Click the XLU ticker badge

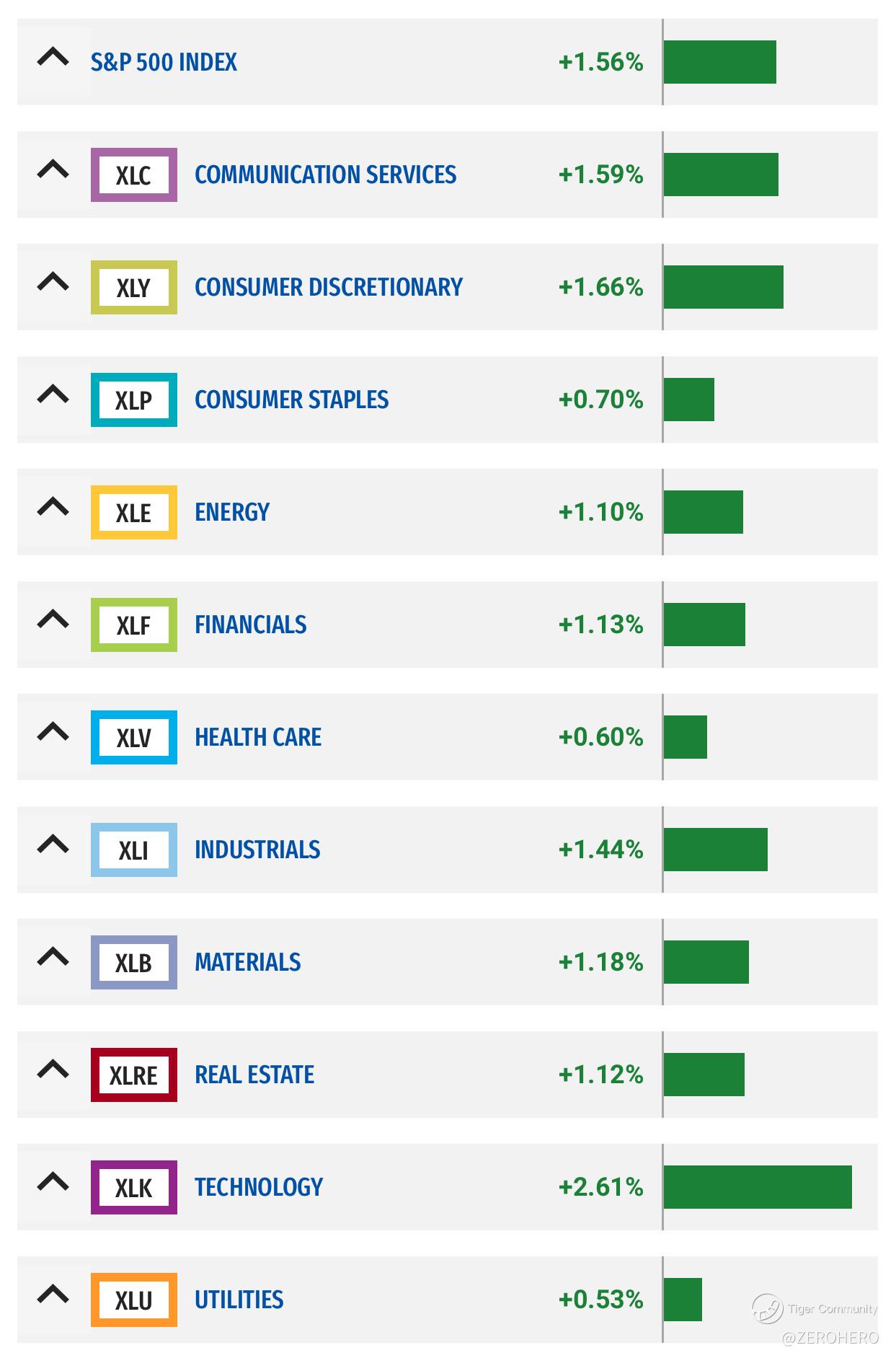(133, 1300)
